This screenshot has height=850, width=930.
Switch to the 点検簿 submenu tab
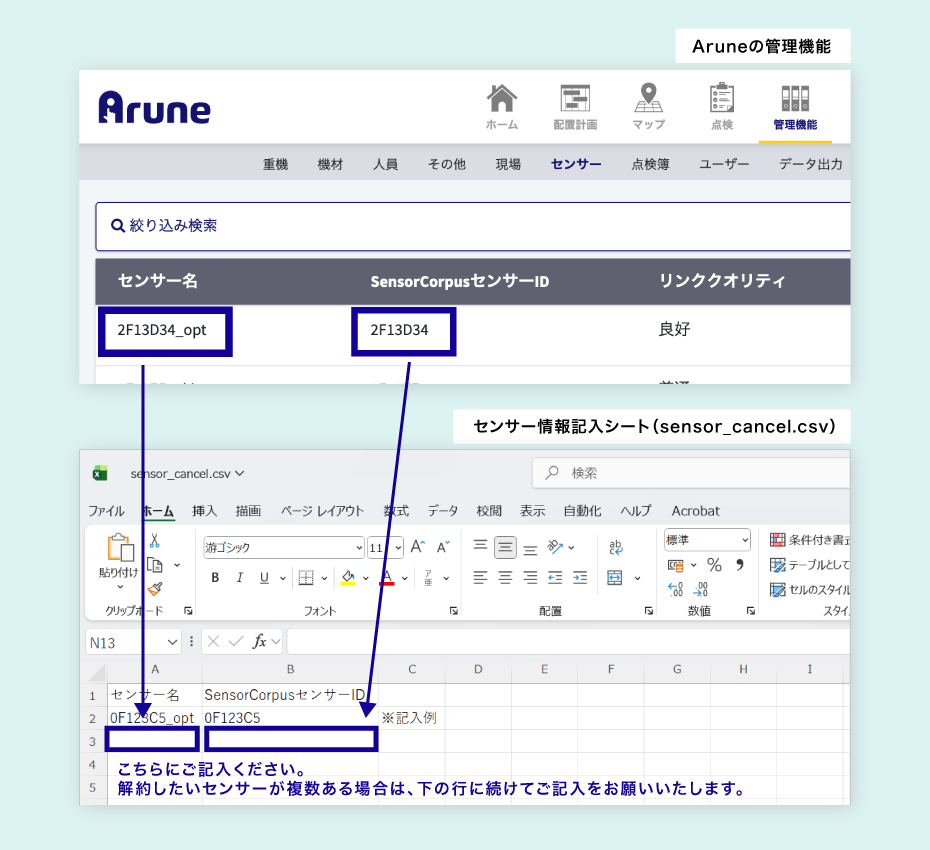coord(650,164)
